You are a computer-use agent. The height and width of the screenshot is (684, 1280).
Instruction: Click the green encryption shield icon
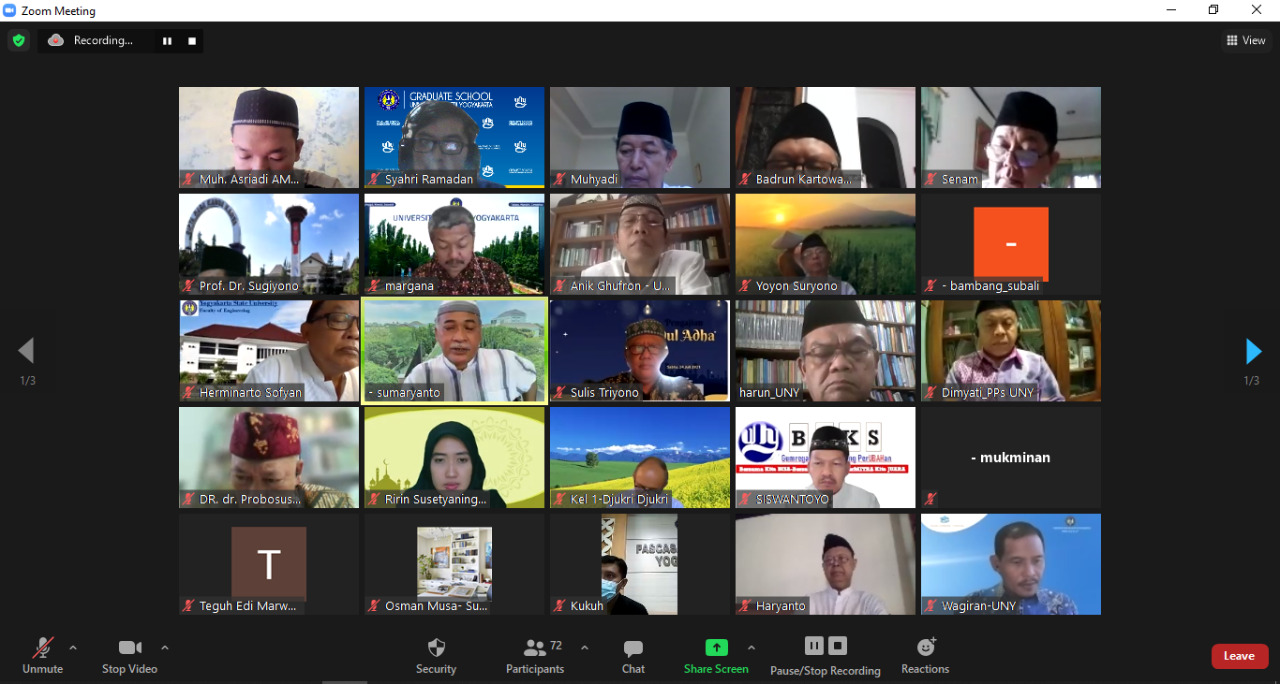[x=18, y=41]
